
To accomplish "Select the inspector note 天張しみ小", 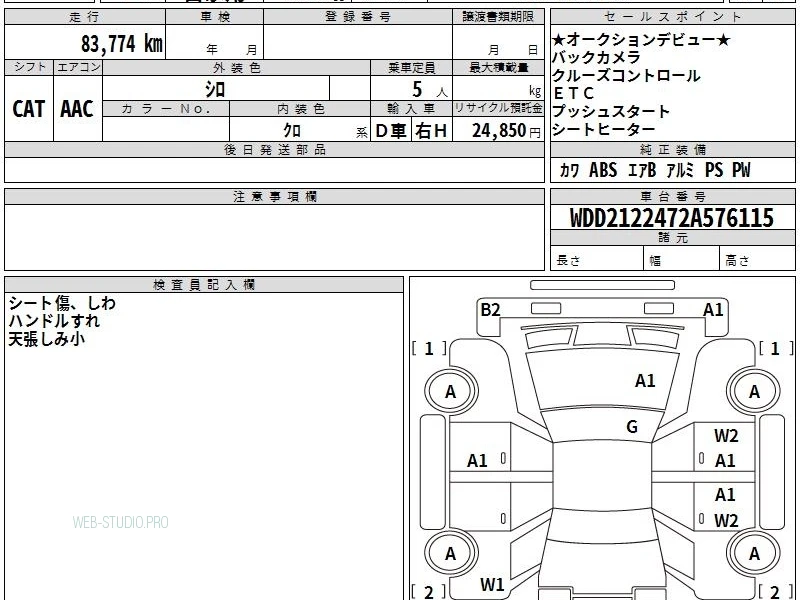I will (x=46, y=339).
